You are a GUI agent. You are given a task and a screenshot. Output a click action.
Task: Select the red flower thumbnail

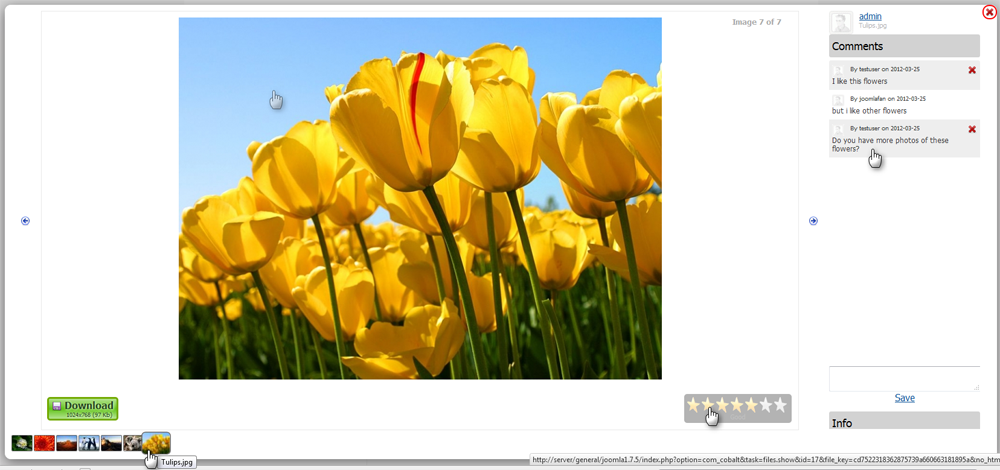tap(44, 443)
